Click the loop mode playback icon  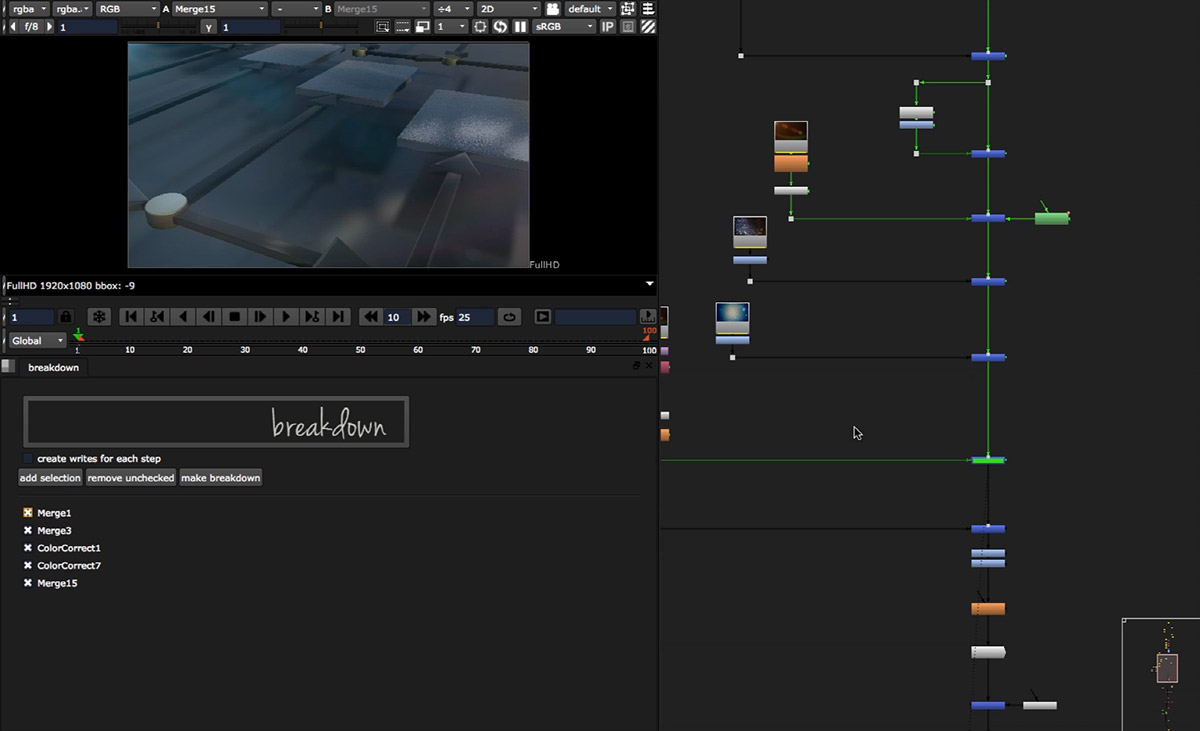click(x=509, y=317)
